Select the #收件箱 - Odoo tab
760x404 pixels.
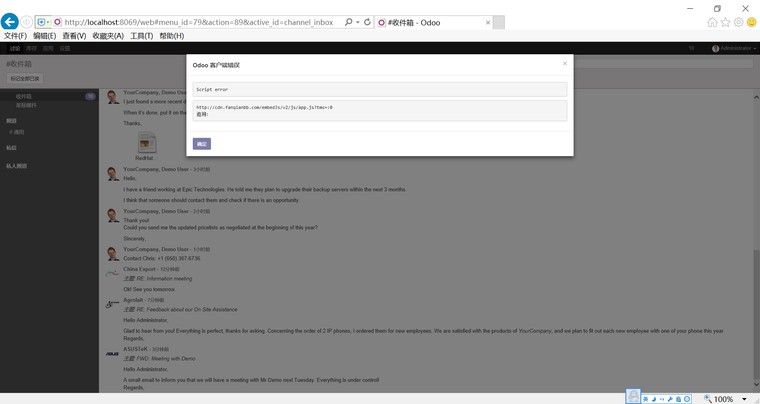tap(434, 22)
